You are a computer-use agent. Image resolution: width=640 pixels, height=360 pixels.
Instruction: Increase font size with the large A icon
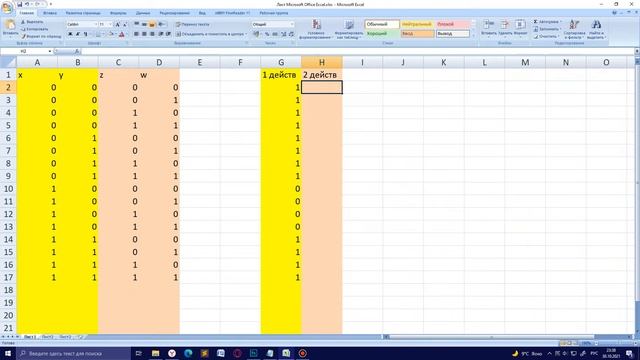pyautogui.click(x=118, y=24)
